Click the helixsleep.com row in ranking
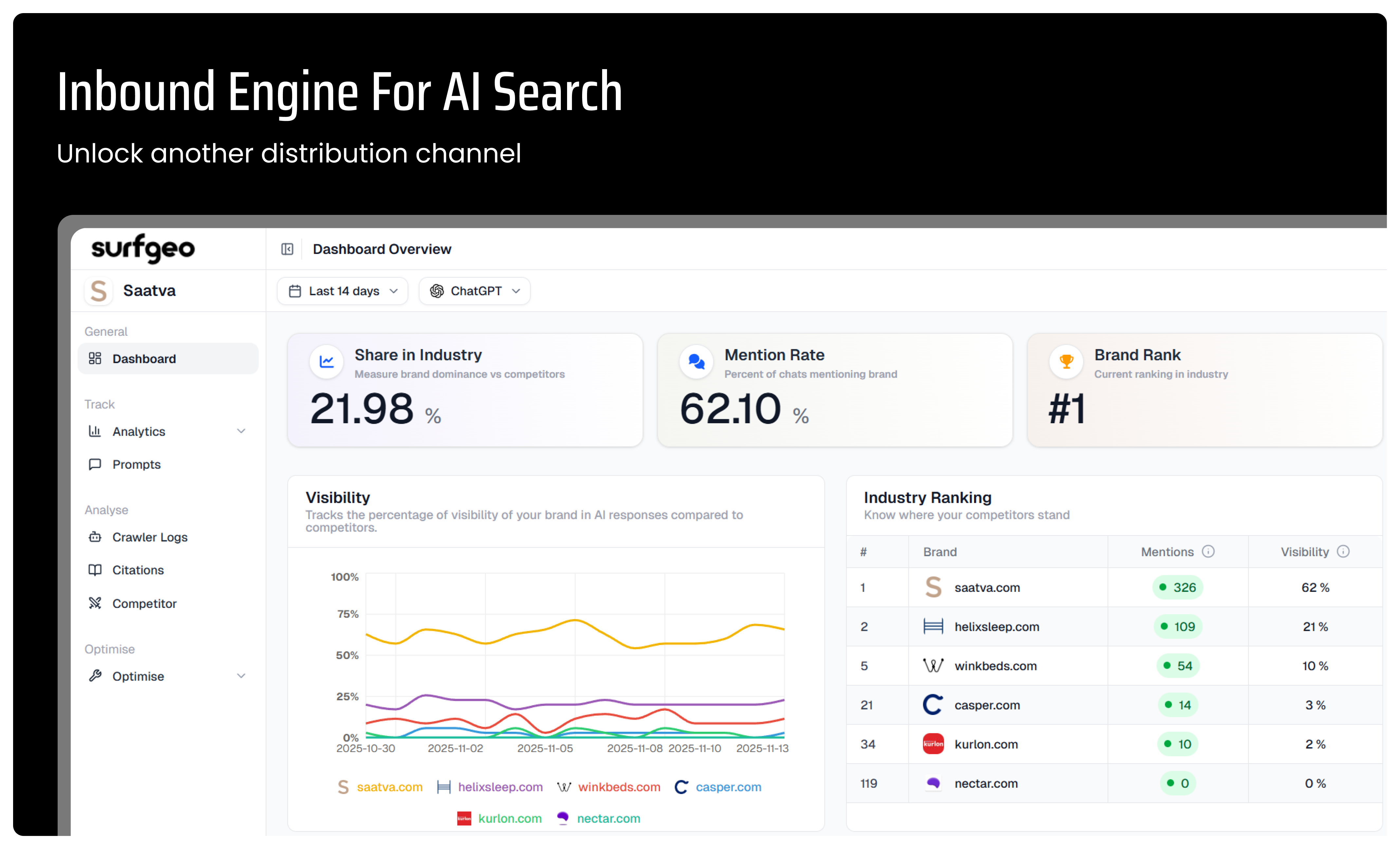The image size is (1400, 849). click(997, 627)
